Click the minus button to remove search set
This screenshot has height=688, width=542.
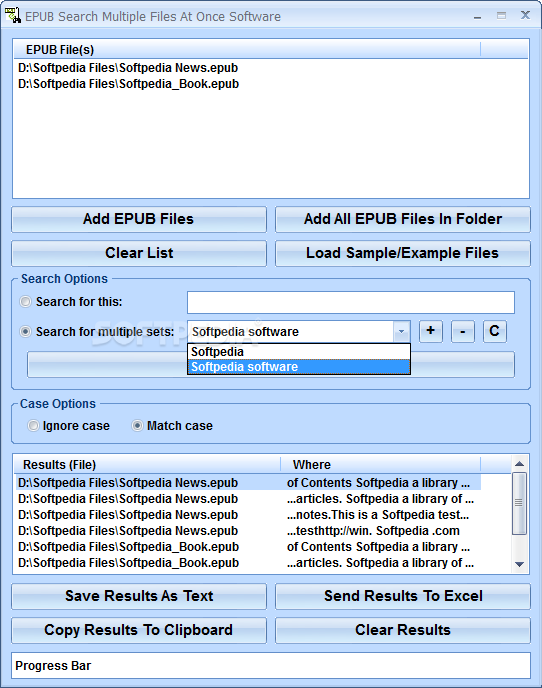(463, 331)
